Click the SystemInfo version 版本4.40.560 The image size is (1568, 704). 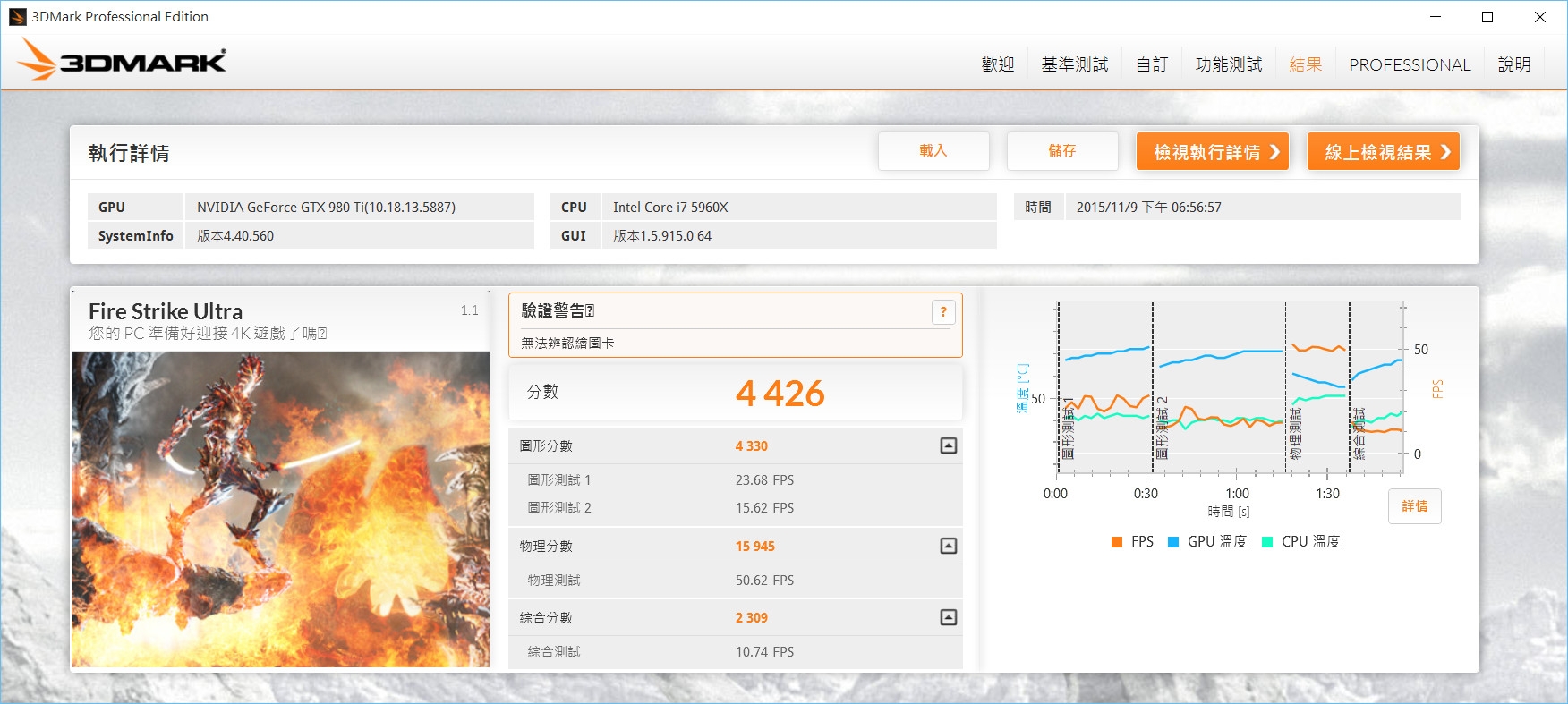[x=235, y=236]
